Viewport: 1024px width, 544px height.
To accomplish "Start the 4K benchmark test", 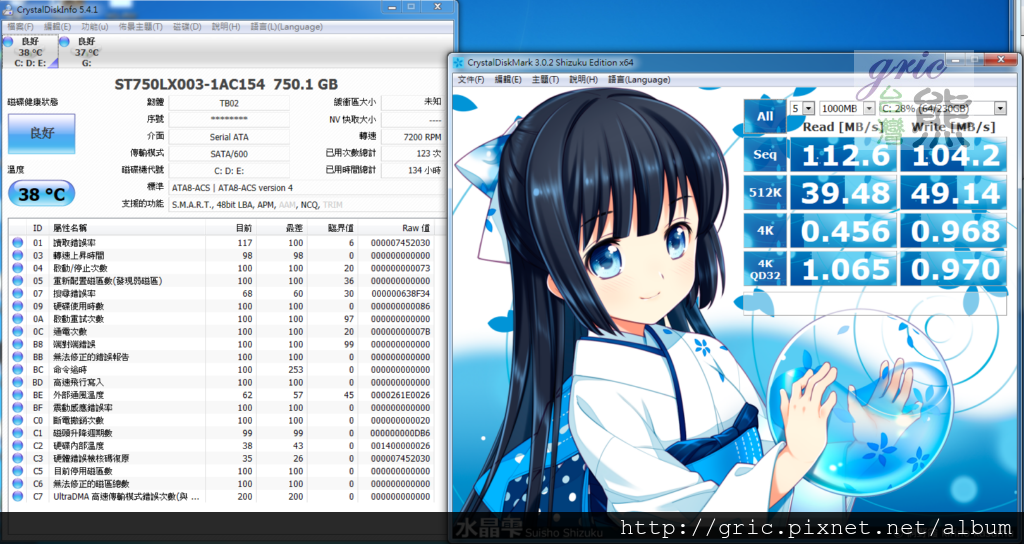I will click(x=765, y=231).
